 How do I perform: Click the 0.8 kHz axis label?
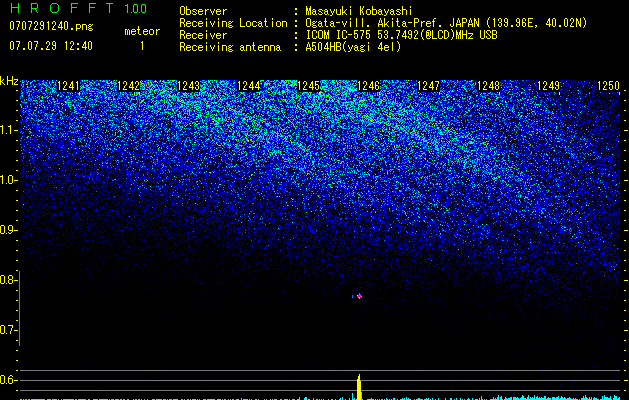(8, 280)
